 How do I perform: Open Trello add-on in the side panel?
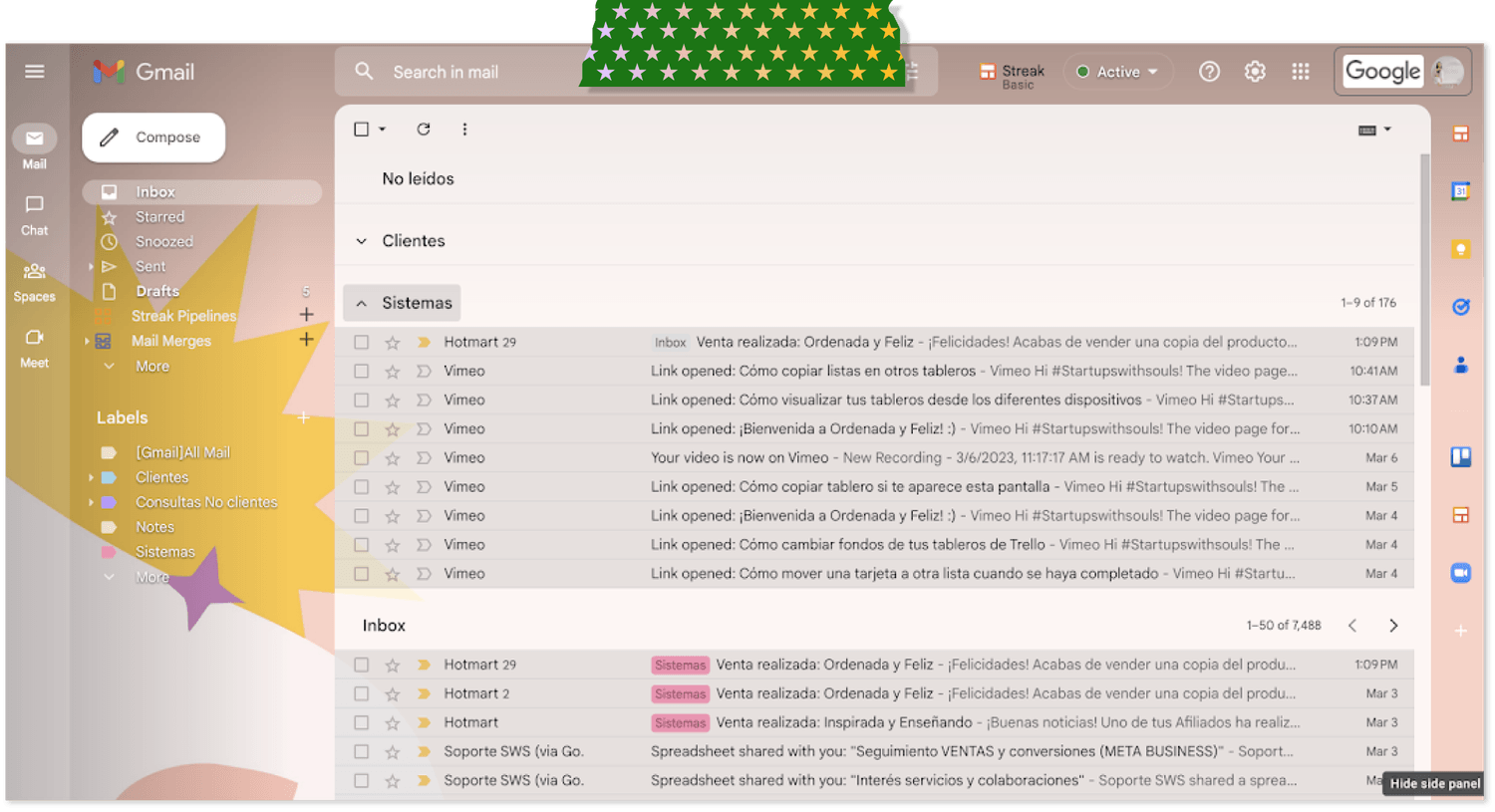click(1461, 457)
